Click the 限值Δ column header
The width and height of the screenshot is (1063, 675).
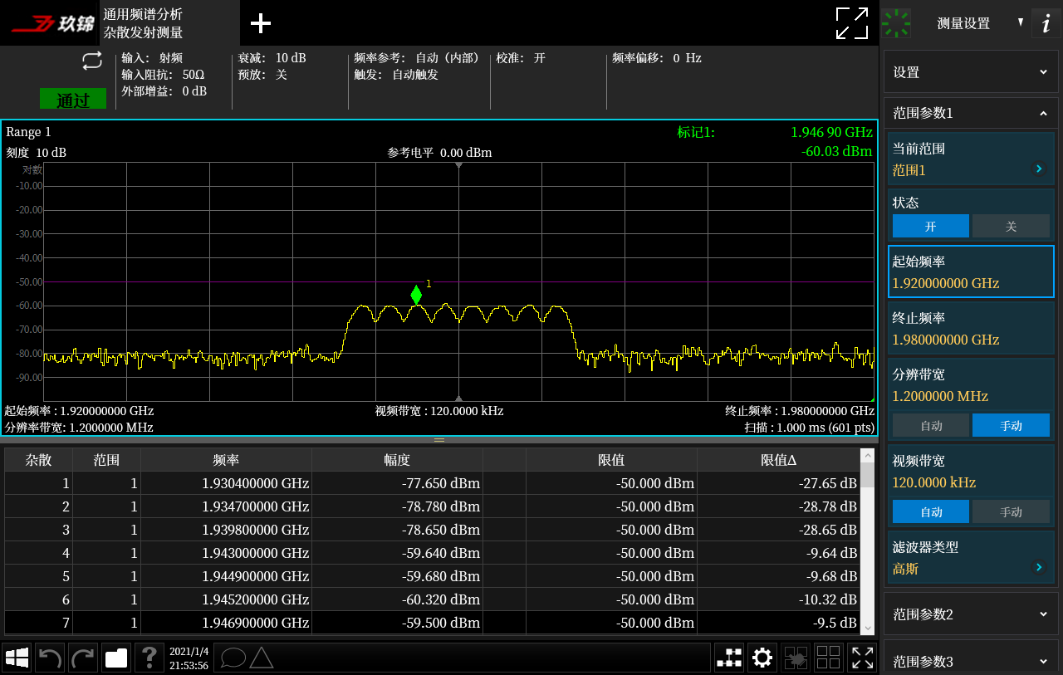(x=778, y=460)
